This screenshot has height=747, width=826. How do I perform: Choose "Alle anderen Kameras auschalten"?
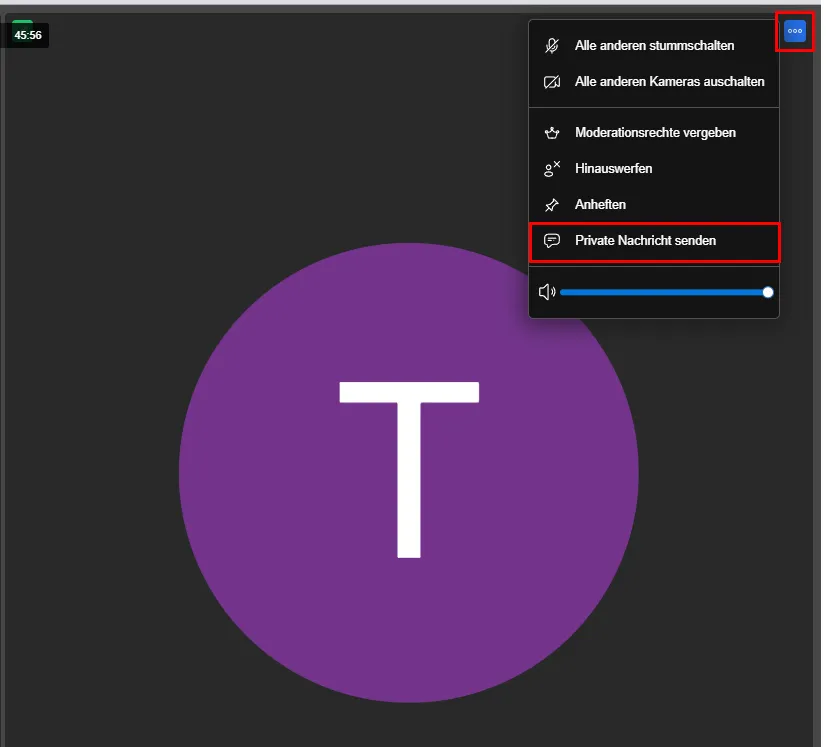click(x=669, y=82)
